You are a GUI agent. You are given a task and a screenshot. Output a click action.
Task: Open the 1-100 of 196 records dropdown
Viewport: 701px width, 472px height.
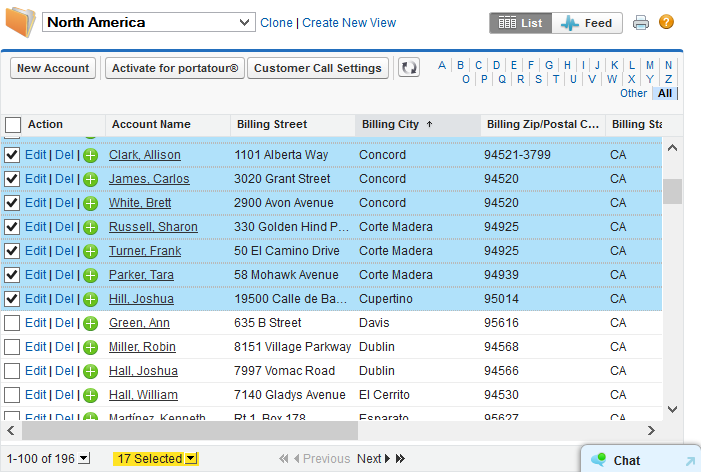tap(84, 459)
